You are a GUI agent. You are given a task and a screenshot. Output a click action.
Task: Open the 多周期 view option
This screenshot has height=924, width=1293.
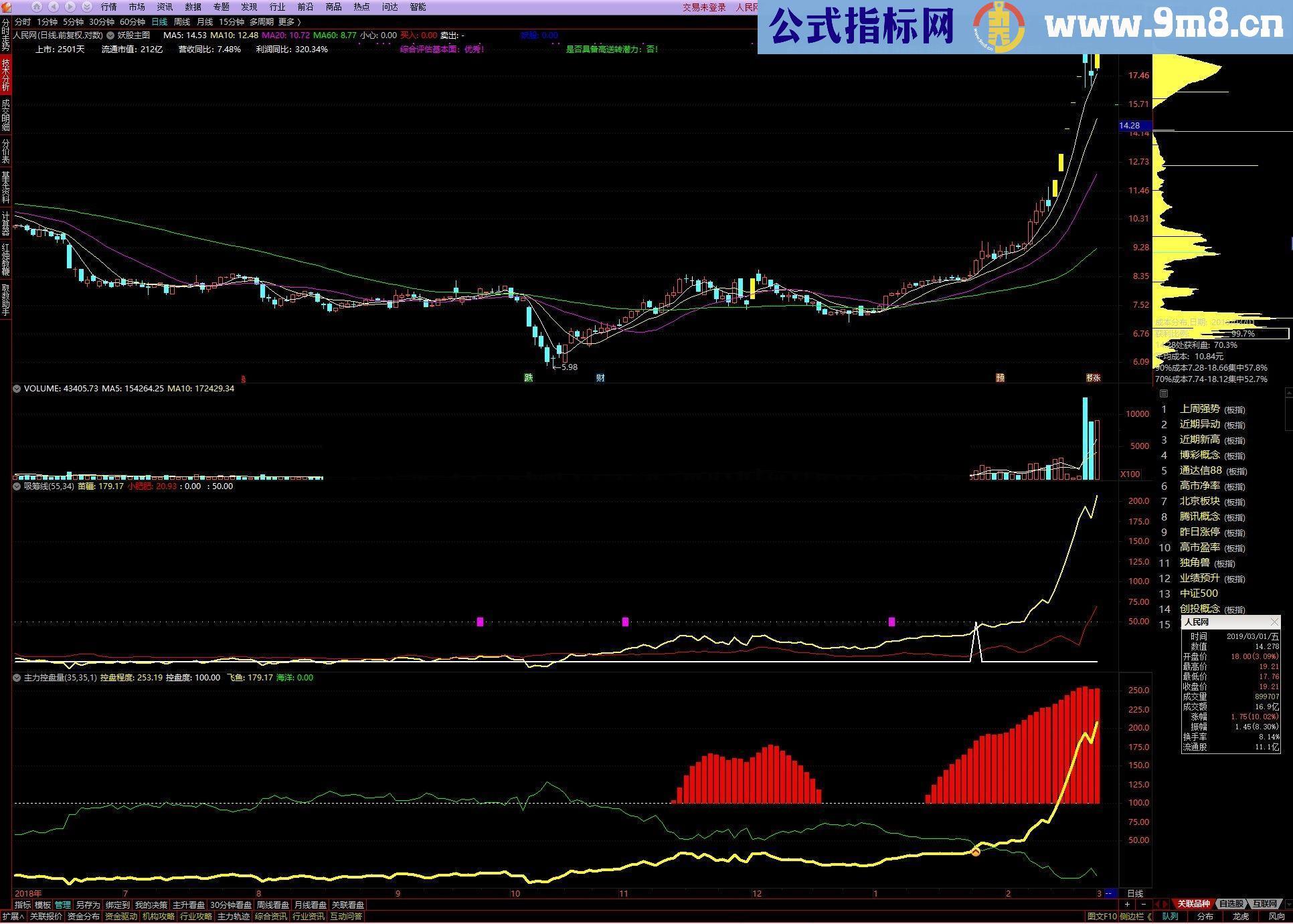coord(261,22)
